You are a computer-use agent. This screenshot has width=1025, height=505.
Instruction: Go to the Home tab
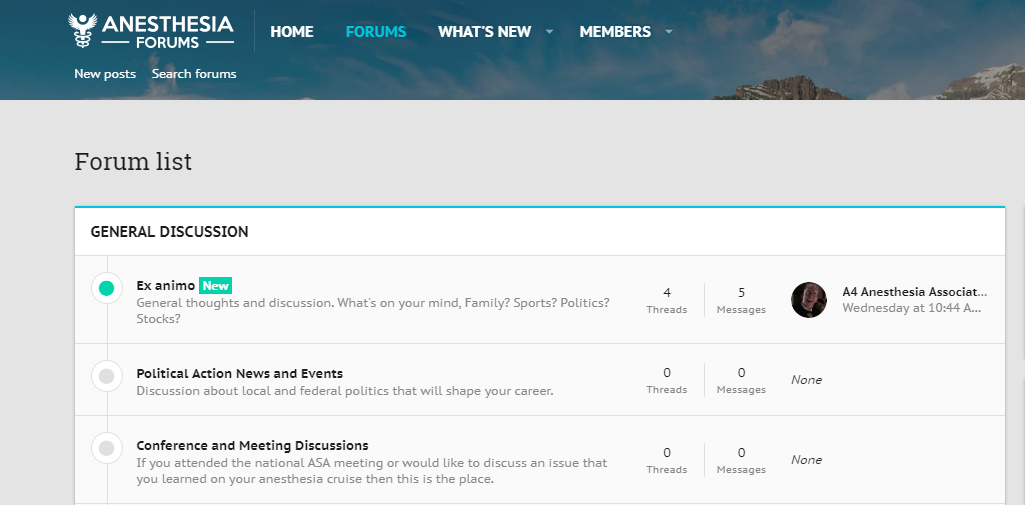click(x=292, y=32)
